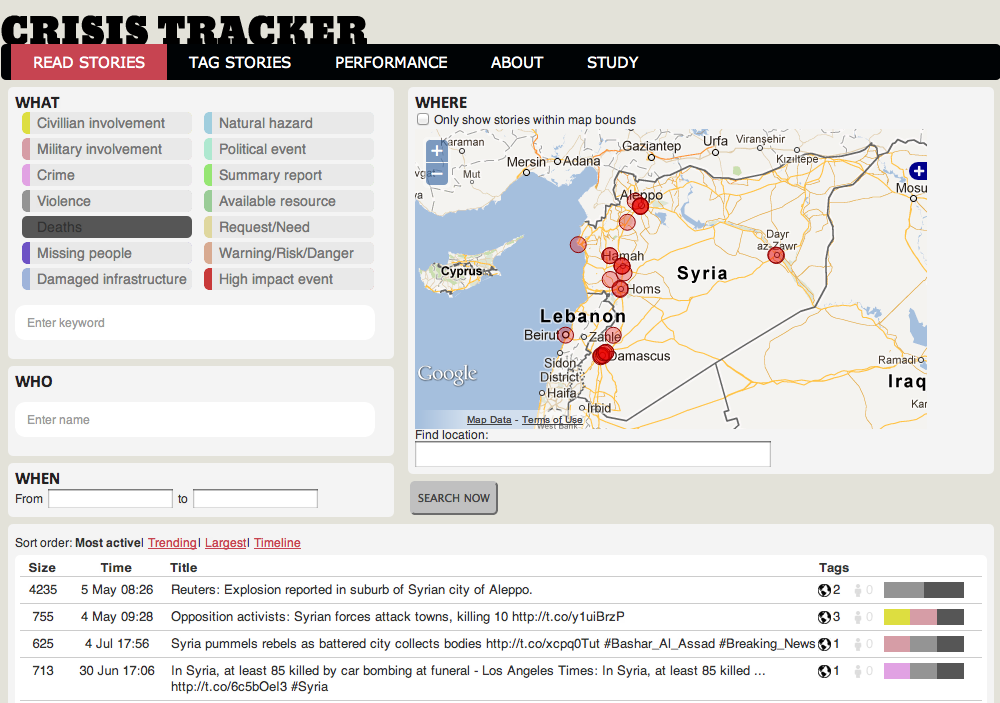Zoom in on the map
Screen dimensions: 1000x703
pos(436,152)
